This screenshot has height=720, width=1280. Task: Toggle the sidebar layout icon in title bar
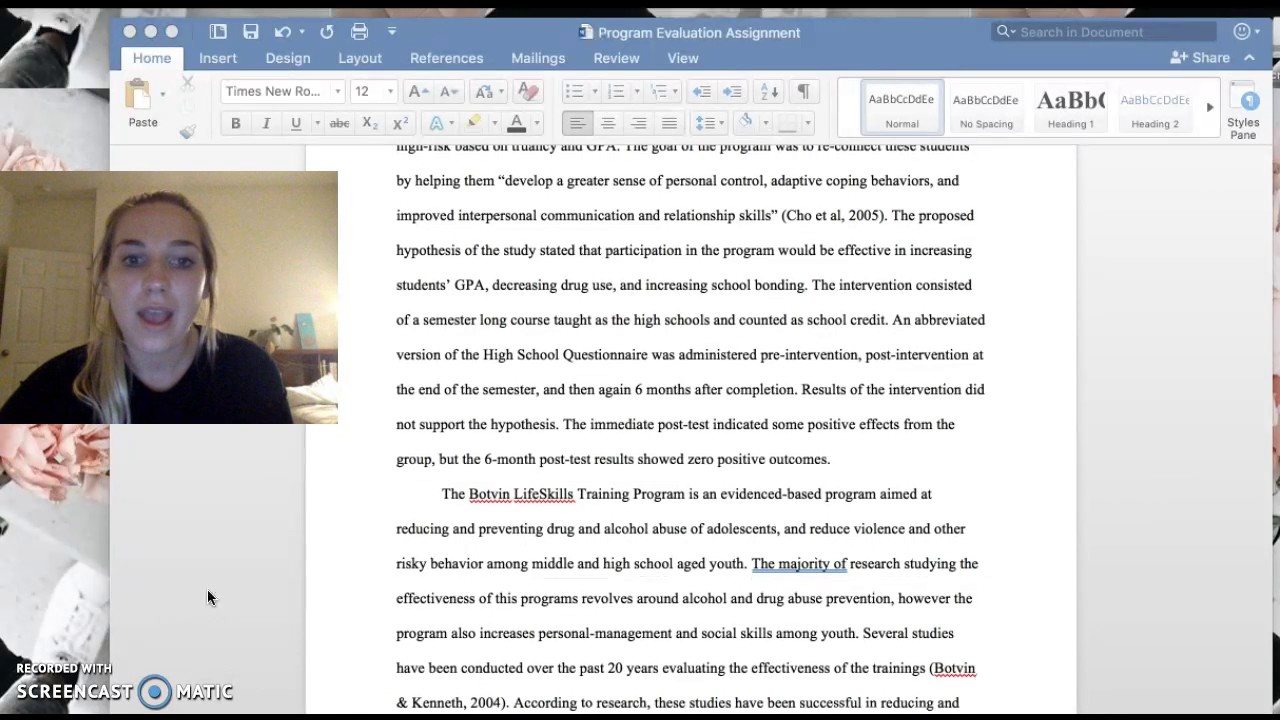[218, 32]
